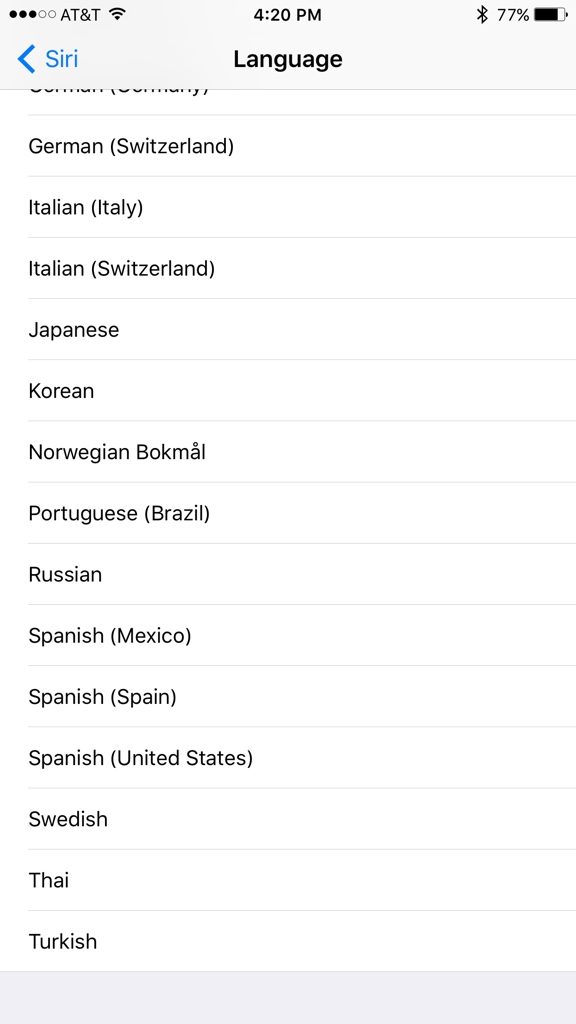Select German (Switzerland) language
Screen dimensions: 576x1024
tap(288, 146)
